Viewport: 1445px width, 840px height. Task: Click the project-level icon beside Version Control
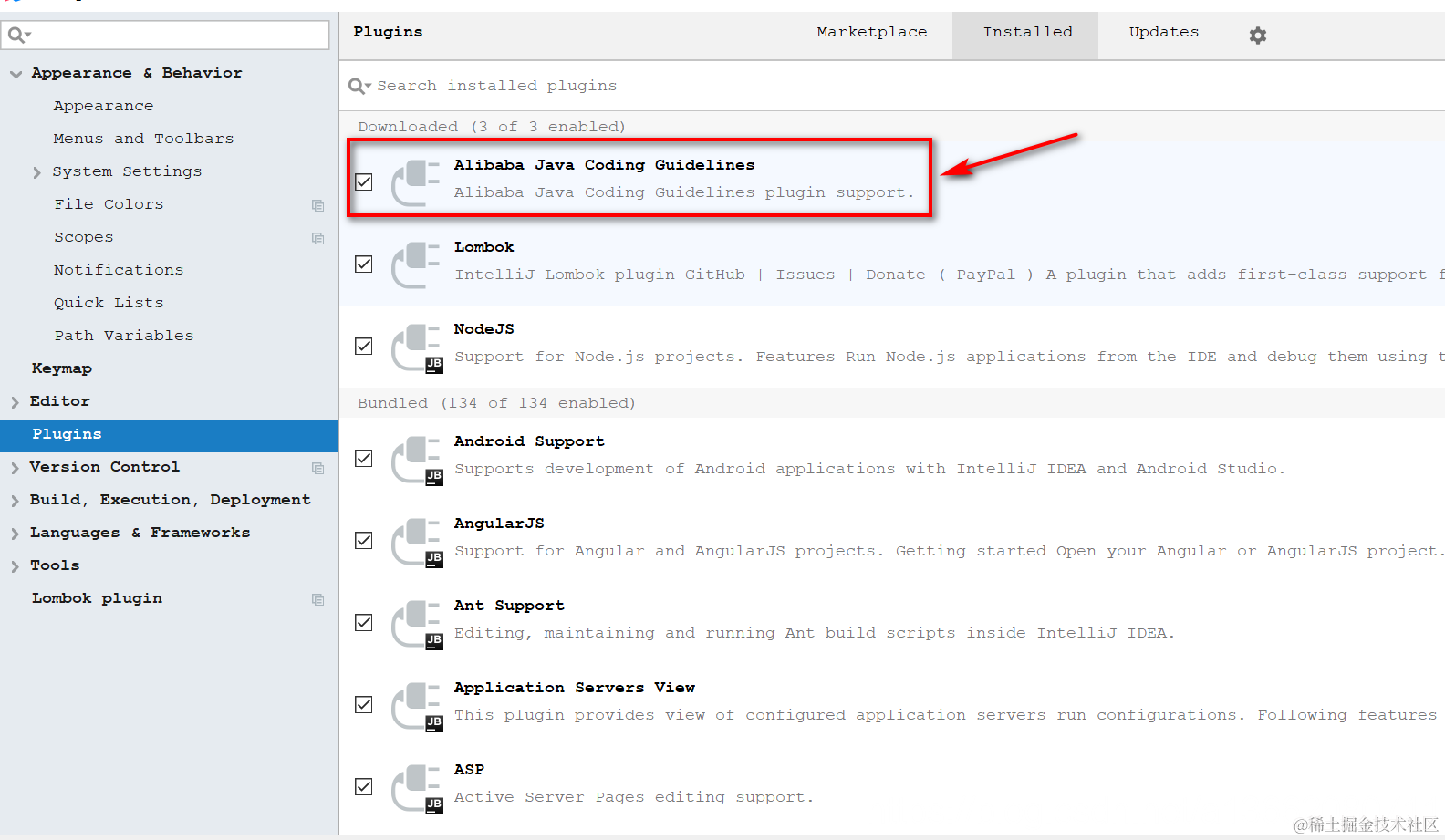tap(317, 468)
